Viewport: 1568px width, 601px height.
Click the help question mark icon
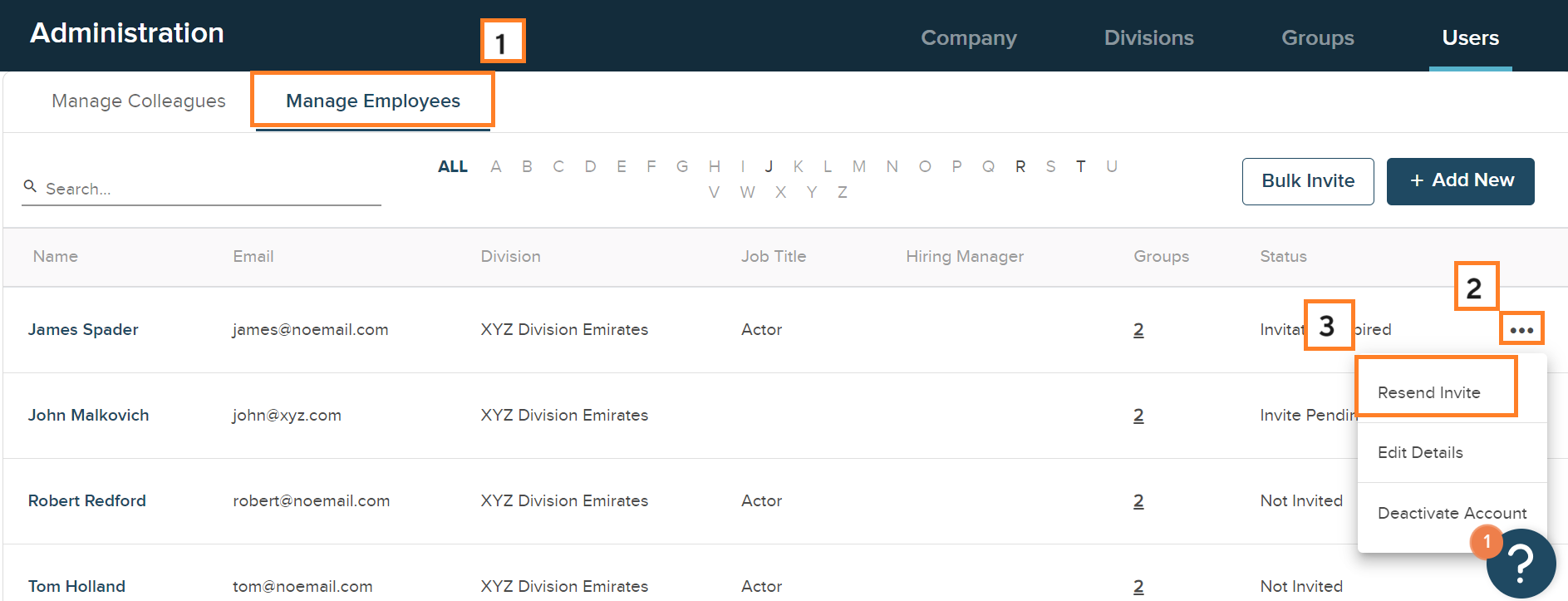click(x=1521, y=564)
